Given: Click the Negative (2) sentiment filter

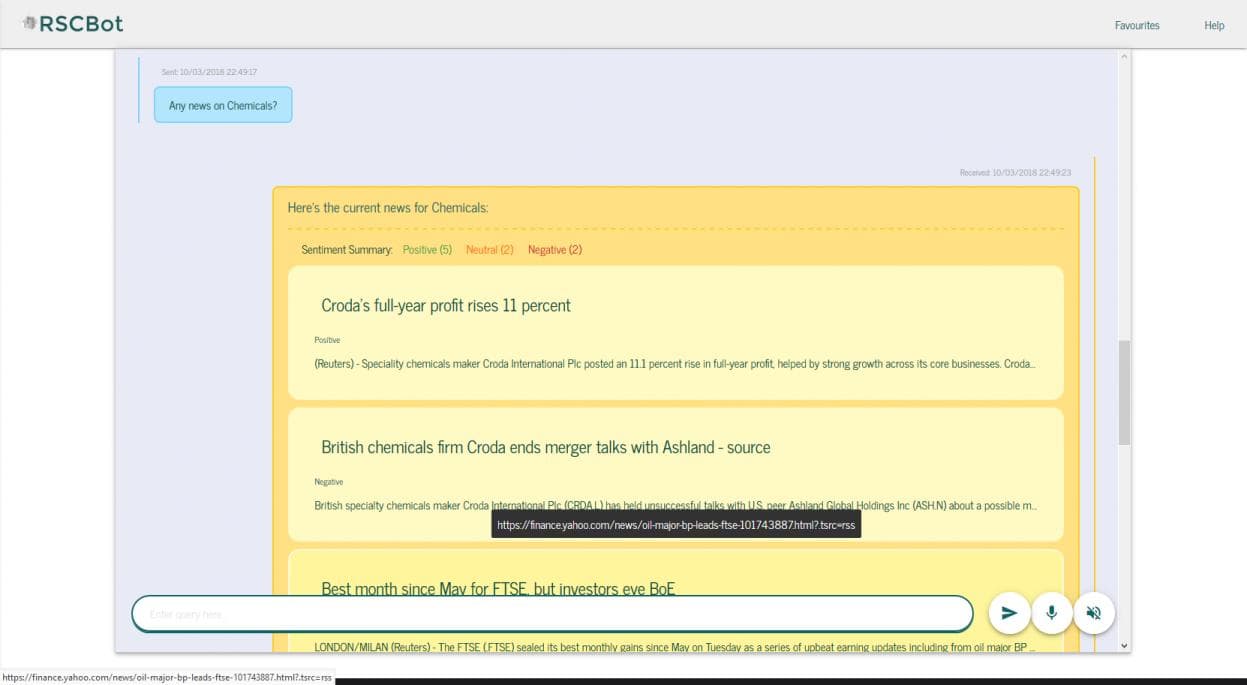Looking at the screenshot, I should click(555, 250).
